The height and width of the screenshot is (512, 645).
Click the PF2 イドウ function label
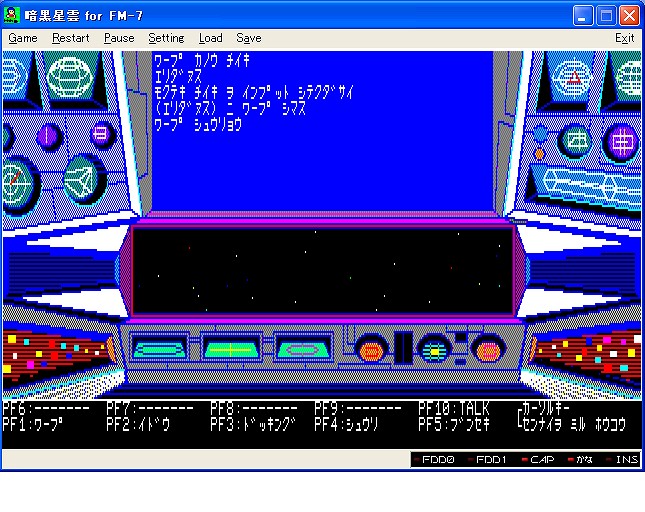(x=138, y=424)
